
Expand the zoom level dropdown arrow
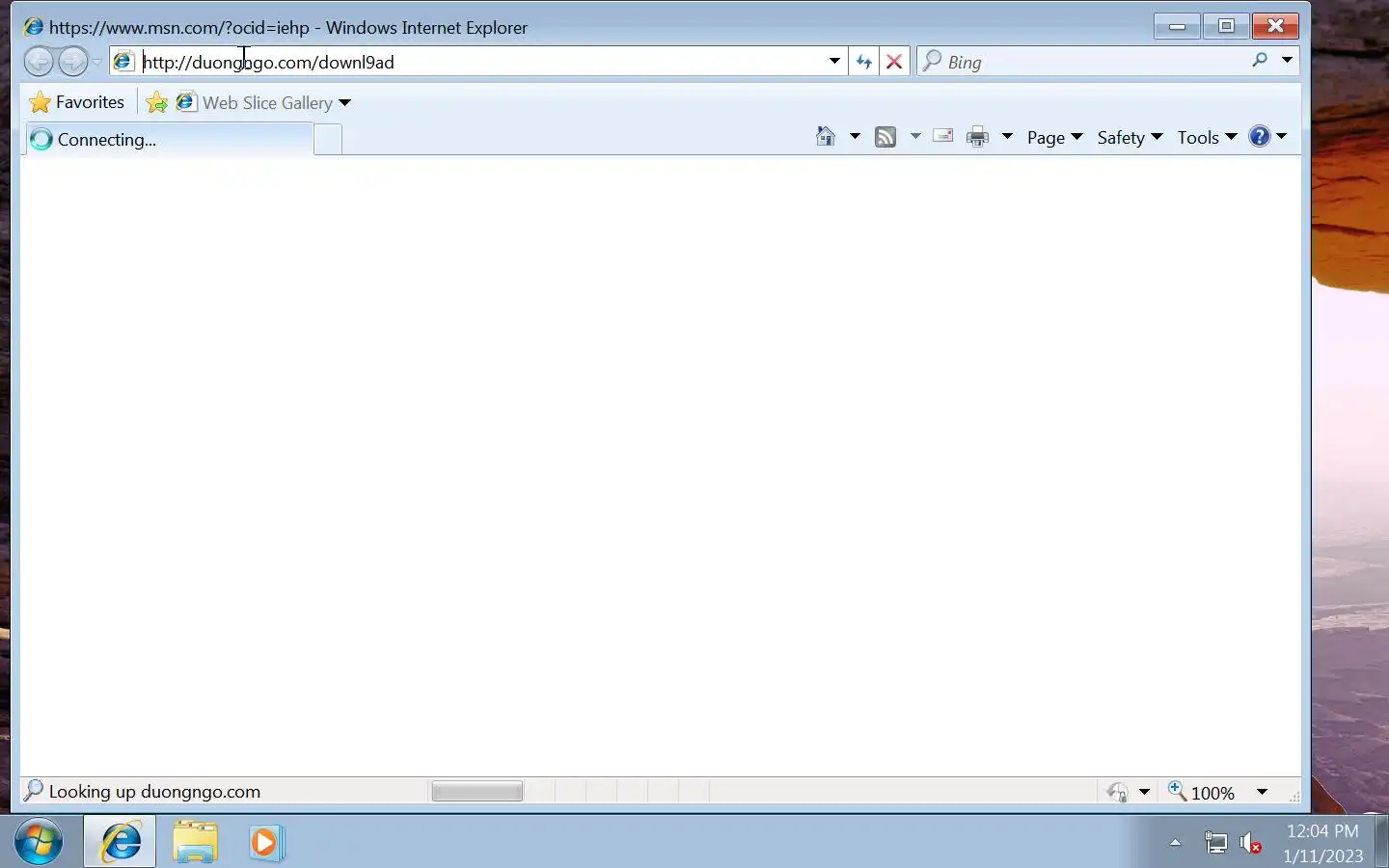click(x=1262, y=792)
